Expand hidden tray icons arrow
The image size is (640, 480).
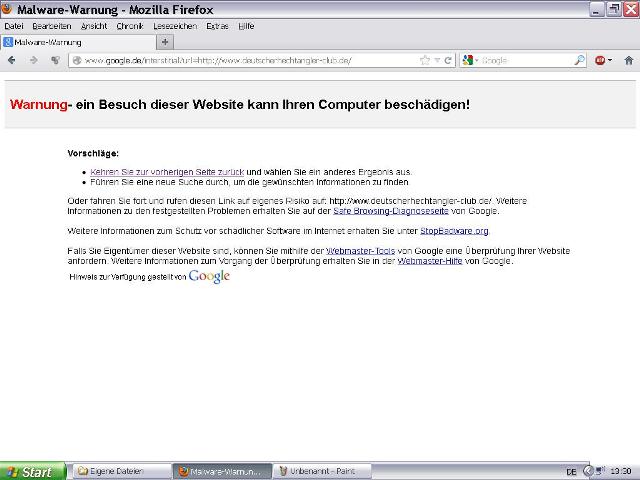tap(588, 471)
